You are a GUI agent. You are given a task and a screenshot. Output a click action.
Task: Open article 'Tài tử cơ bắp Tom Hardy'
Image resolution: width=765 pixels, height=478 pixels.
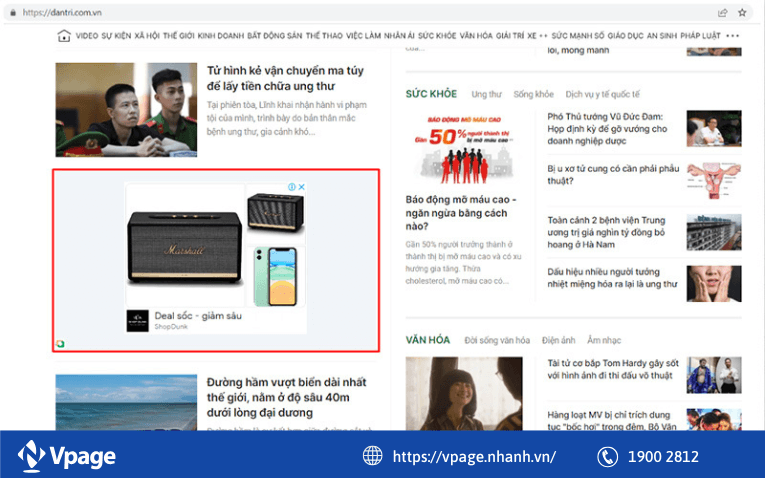tap(613, 369)
